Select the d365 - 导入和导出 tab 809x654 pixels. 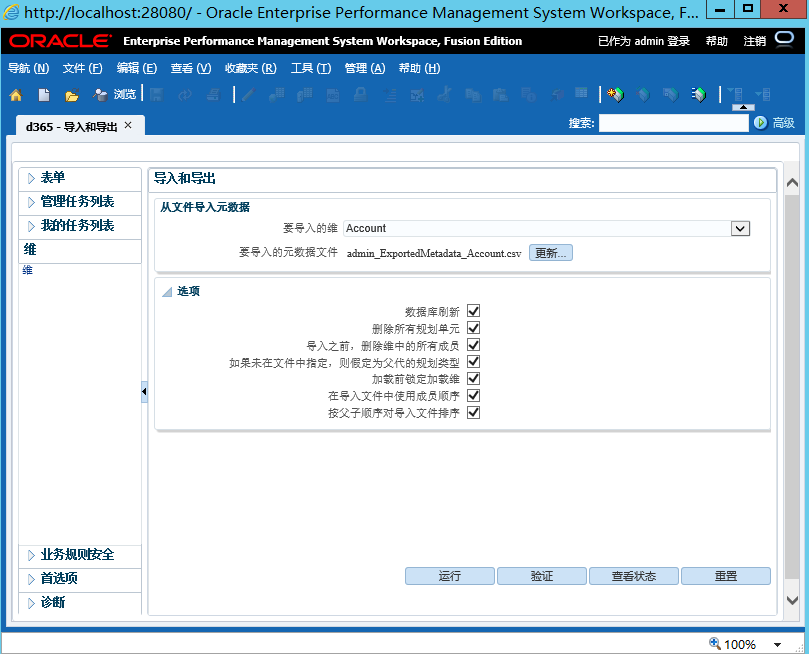click(72, 126)
